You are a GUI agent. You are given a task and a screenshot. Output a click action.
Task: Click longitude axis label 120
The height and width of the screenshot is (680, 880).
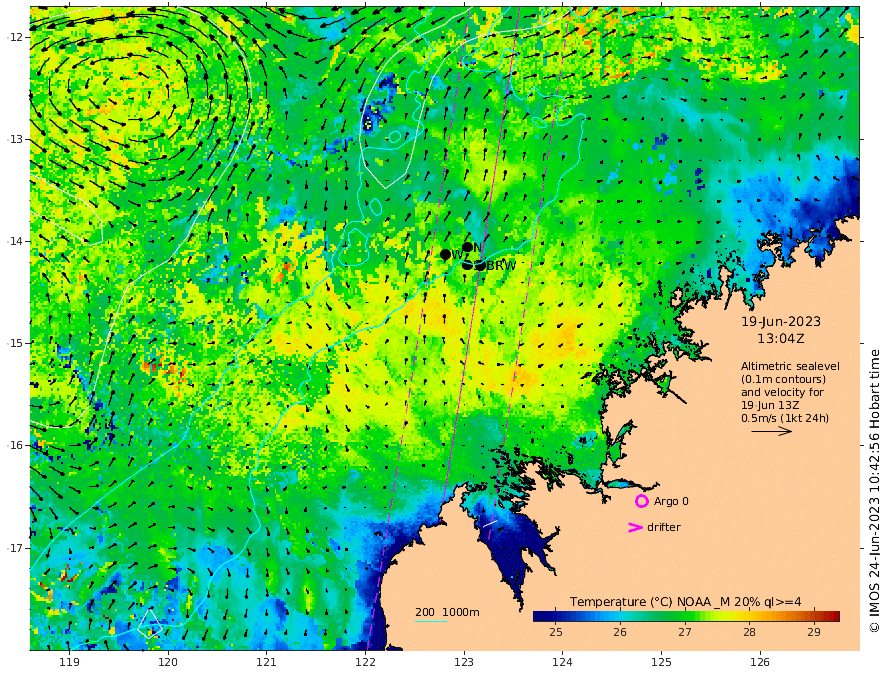(168, 662)
